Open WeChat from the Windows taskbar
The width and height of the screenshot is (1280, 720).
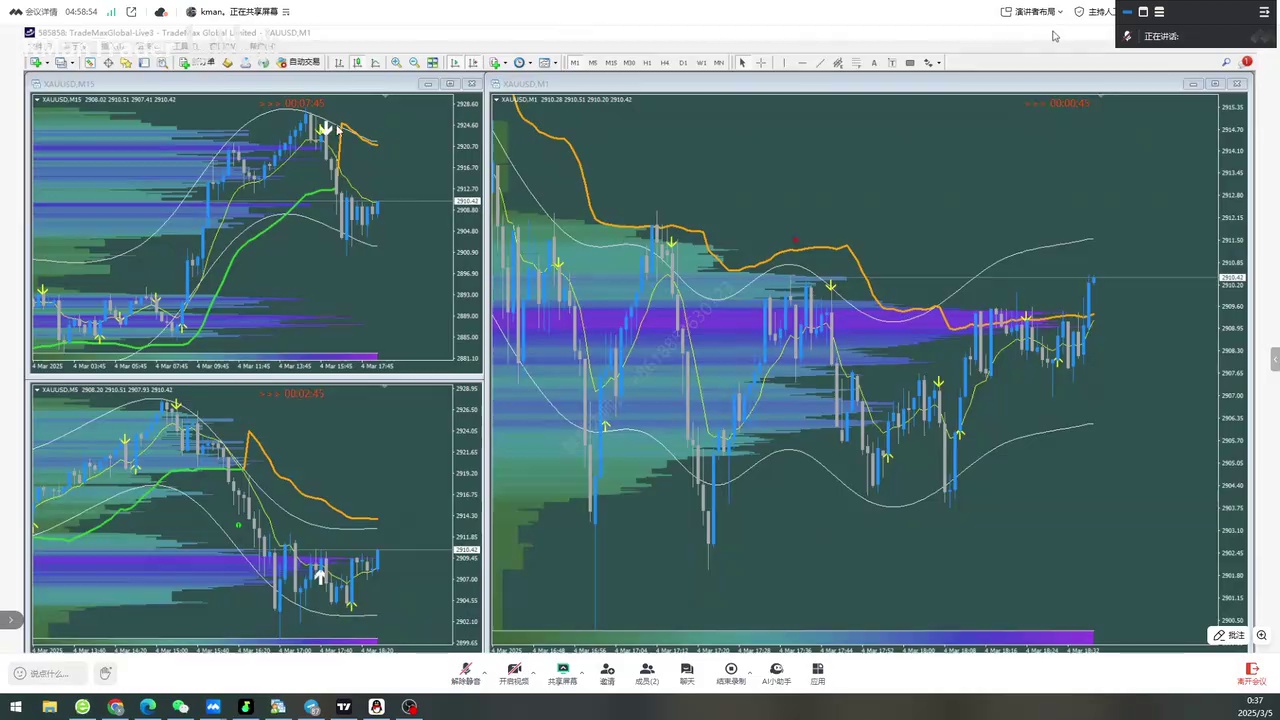[x=180, y=707]
